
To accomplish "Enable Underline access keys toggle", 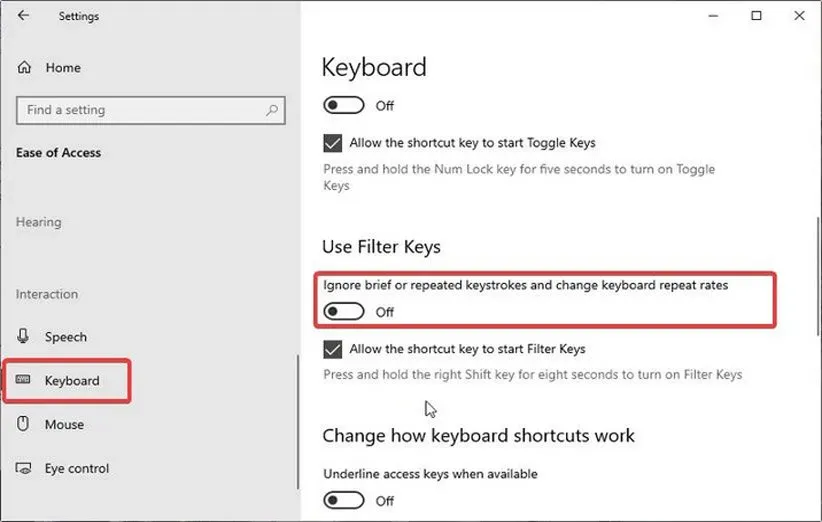I will click(x=344, y=500).
